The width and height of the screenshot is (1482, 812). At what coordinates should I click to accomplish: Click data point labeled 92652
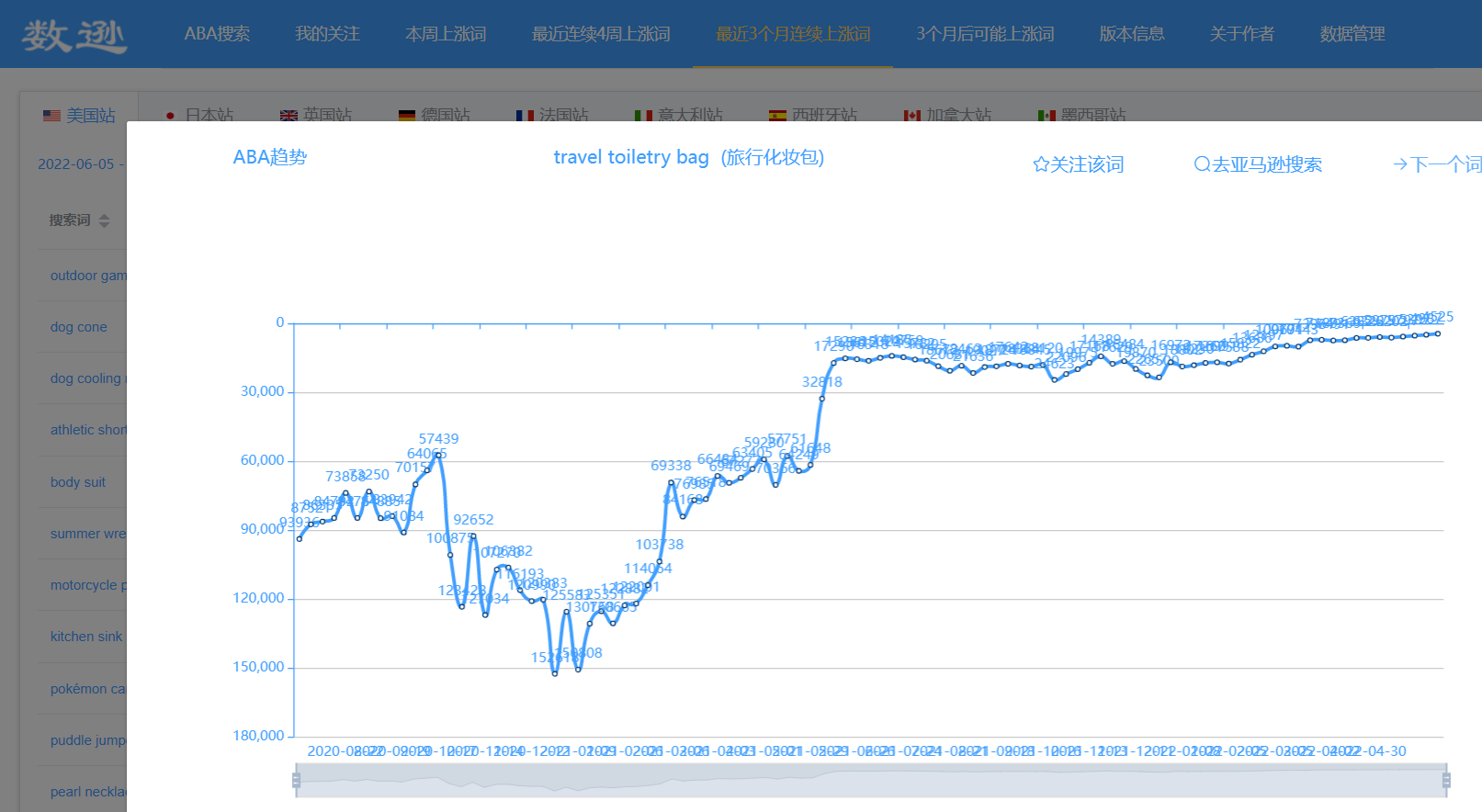473,536
